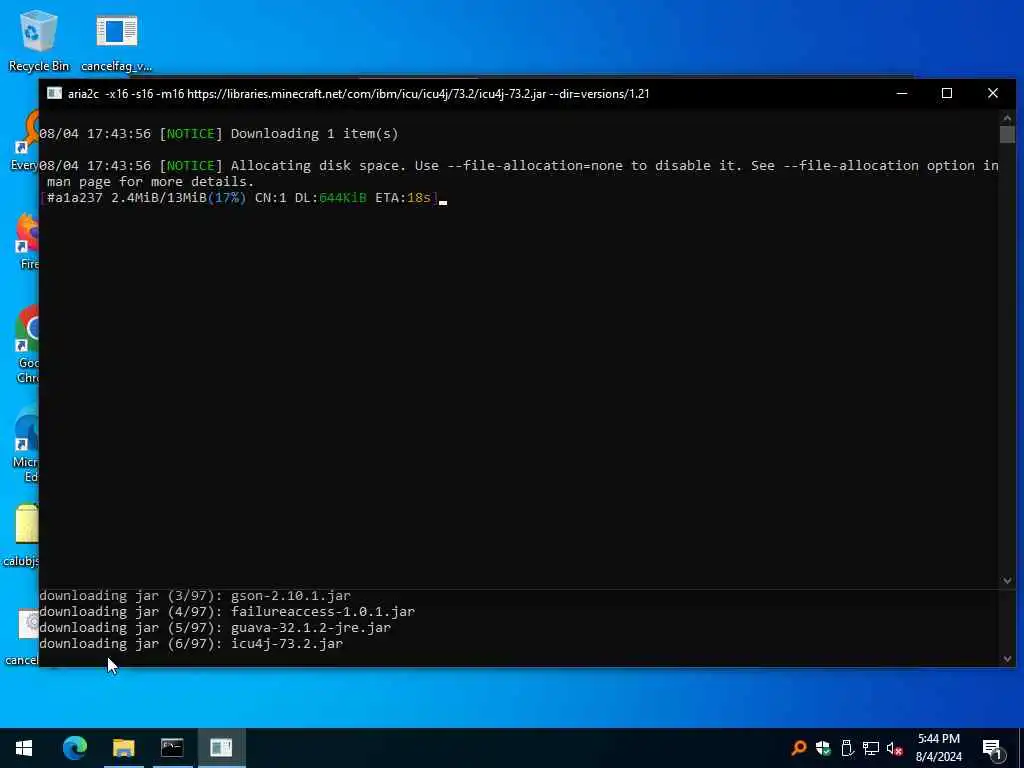The width and height of the screenshot is (1024, 768).
Task: Click the aria2c title bar command text
Action: 359,93
